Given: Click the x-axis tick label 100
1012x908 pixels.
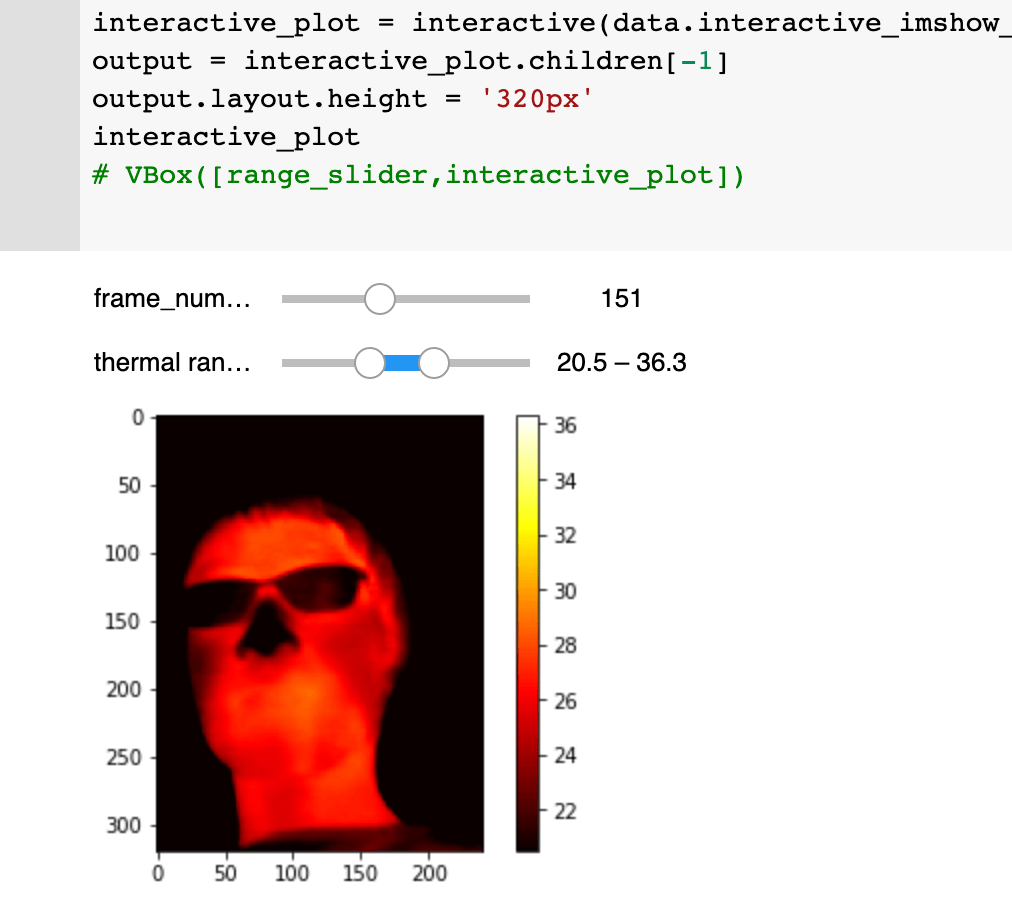Looking at the screenshot, I should pos(293,872).
